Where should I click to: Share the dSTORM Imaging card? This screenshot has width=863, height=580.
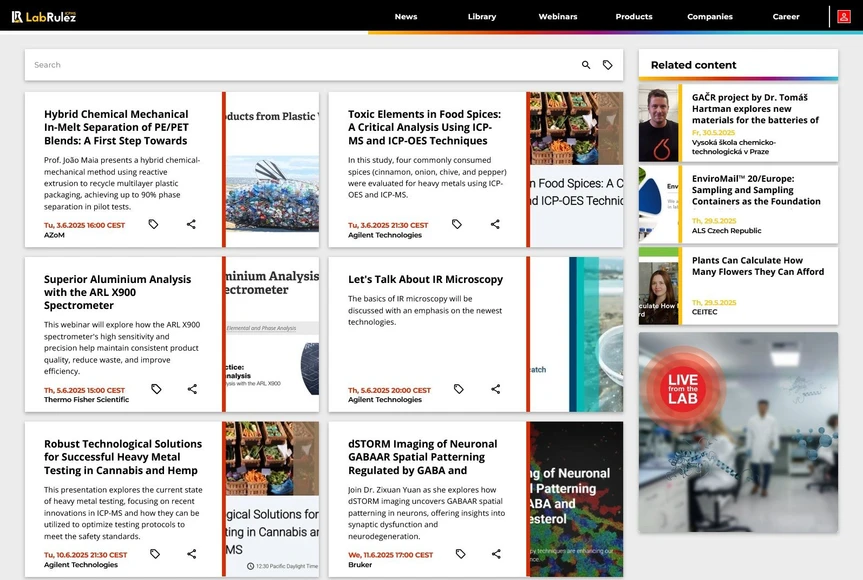tap(496, 554)
